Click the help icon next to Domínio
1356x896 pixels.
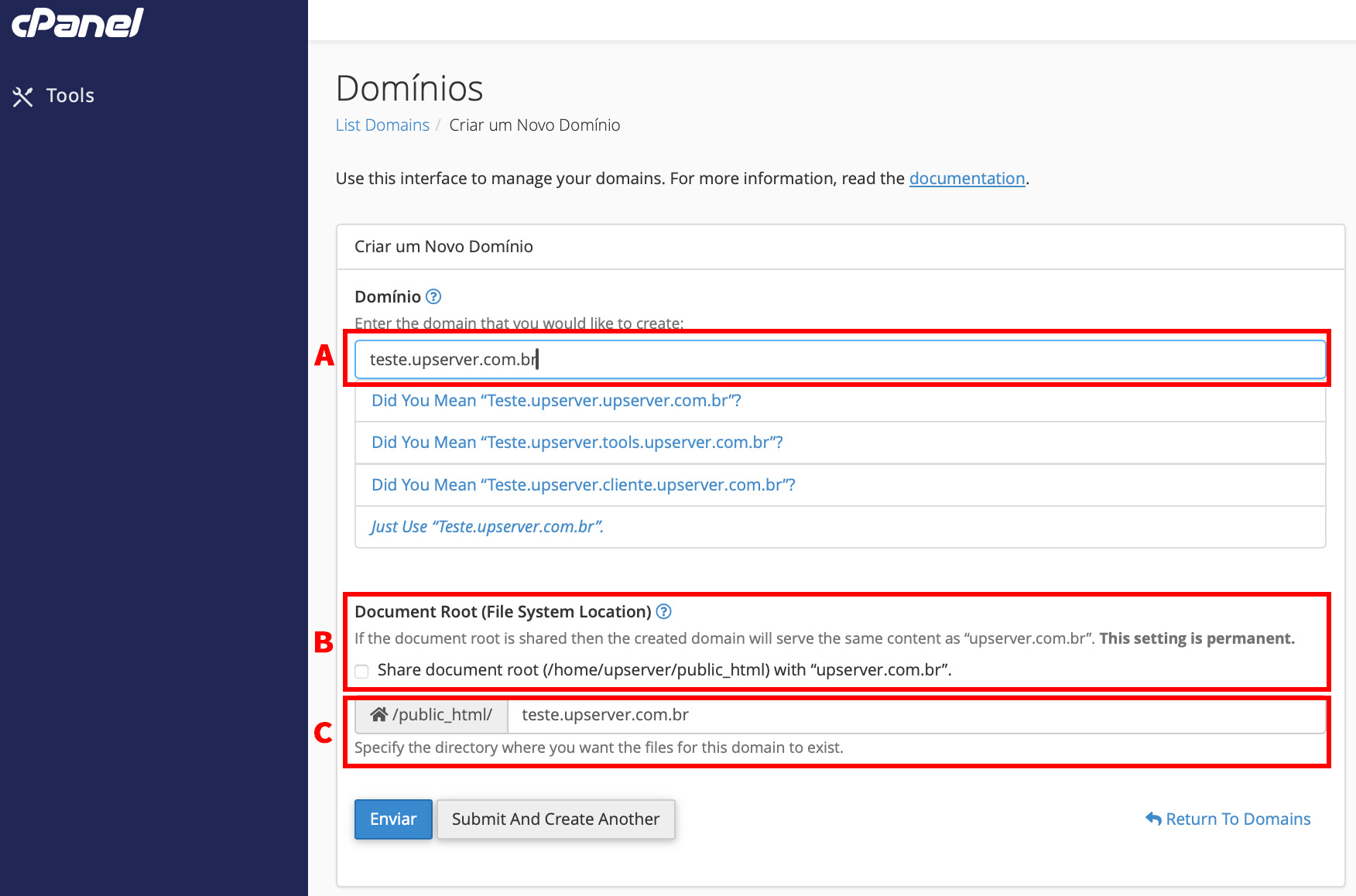coord(433,296)
